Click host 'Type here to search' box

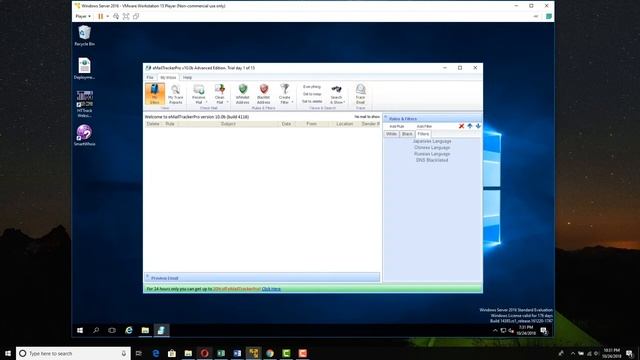point(73,353)
